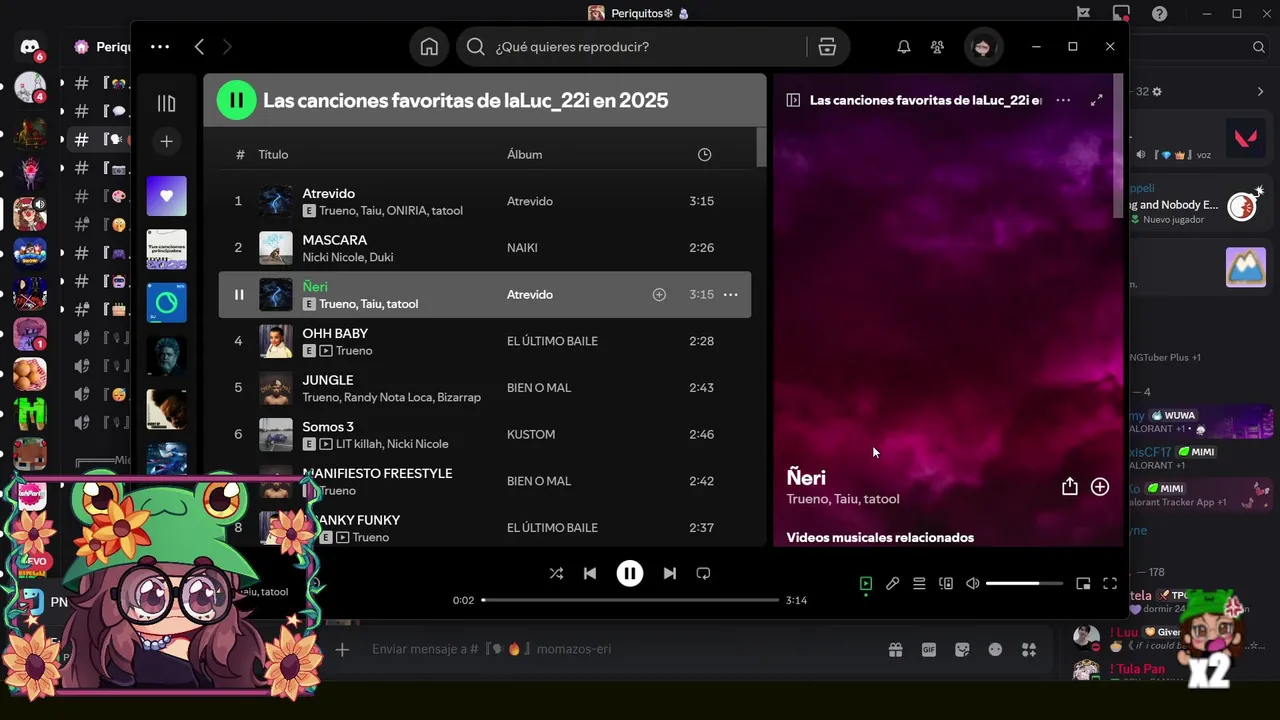This screenshot has height=720, width=1280.
Task: Collapse Your Library in the Spotify sidebar
Action: pos(166,103)
